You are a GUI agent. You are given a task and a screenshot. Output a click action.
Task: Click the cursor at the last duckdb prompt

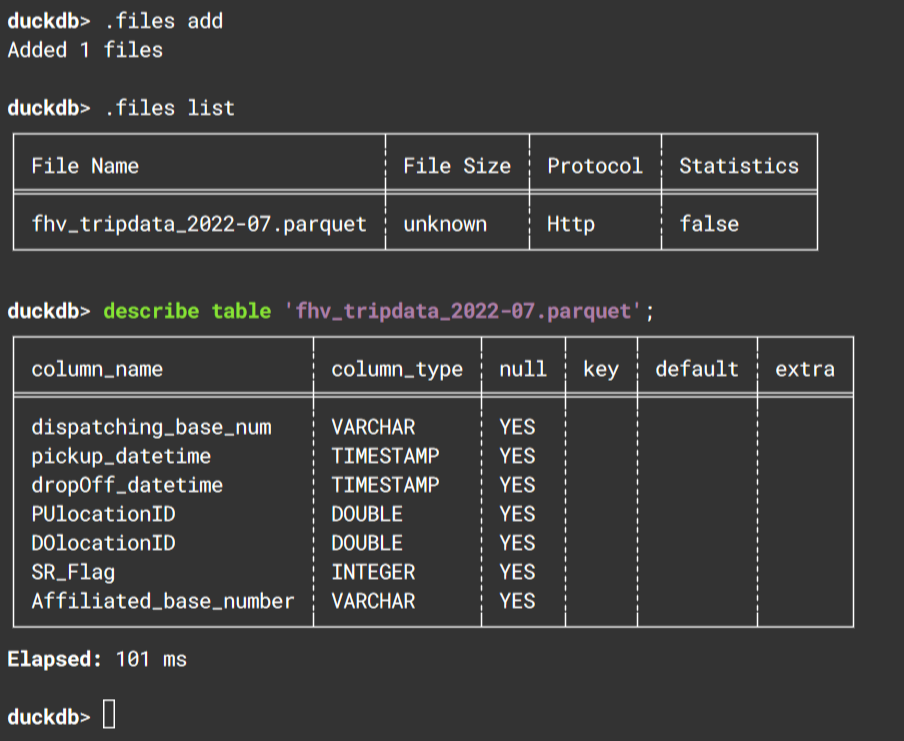(109, 714)
